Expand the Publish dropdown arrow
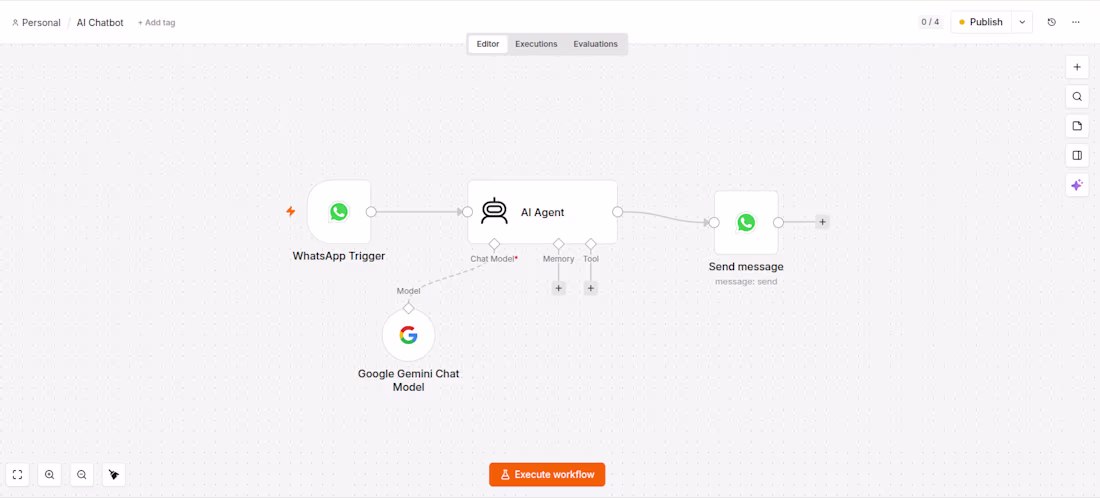The image size is (1100, 498). [x=1022, y=22]
